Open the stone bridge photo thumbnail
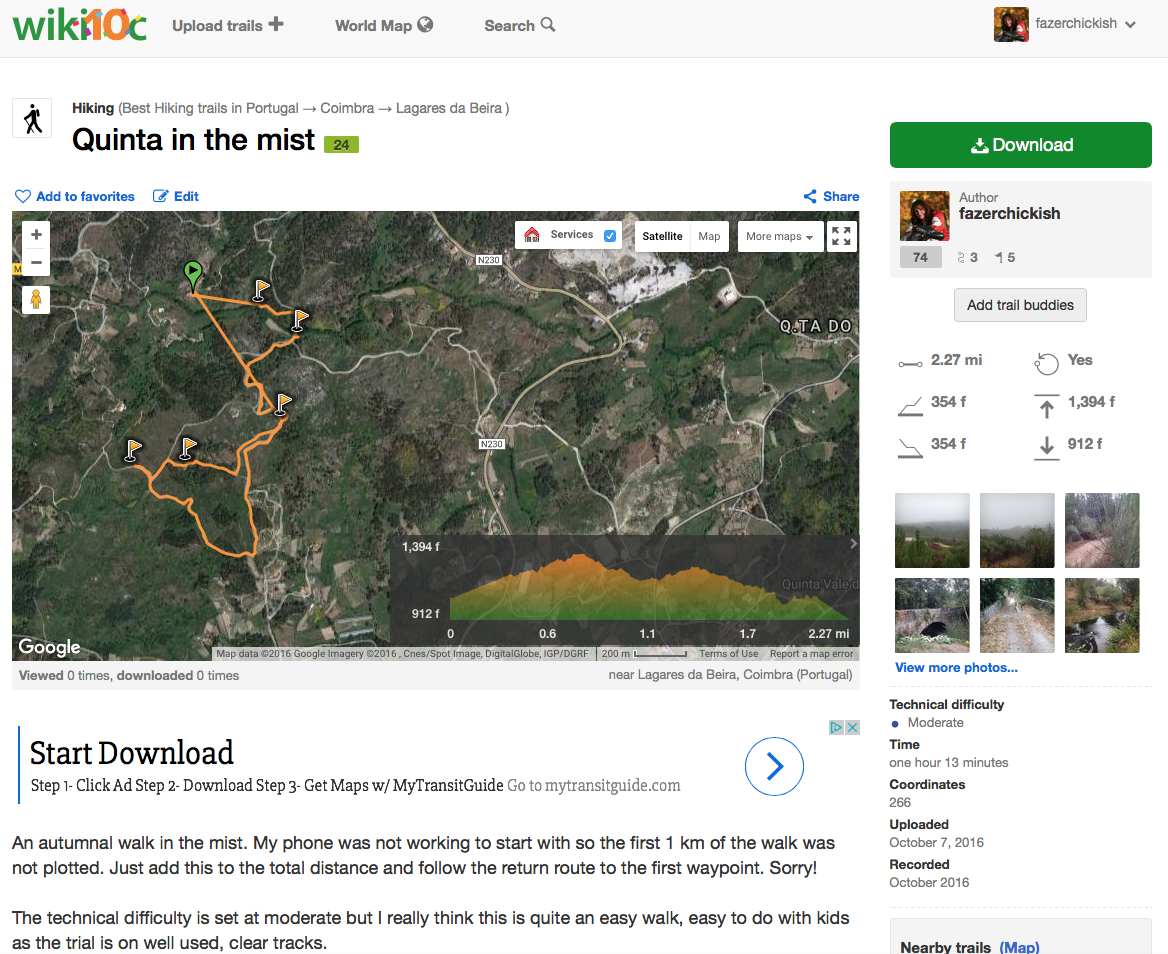 click(932, 615)
